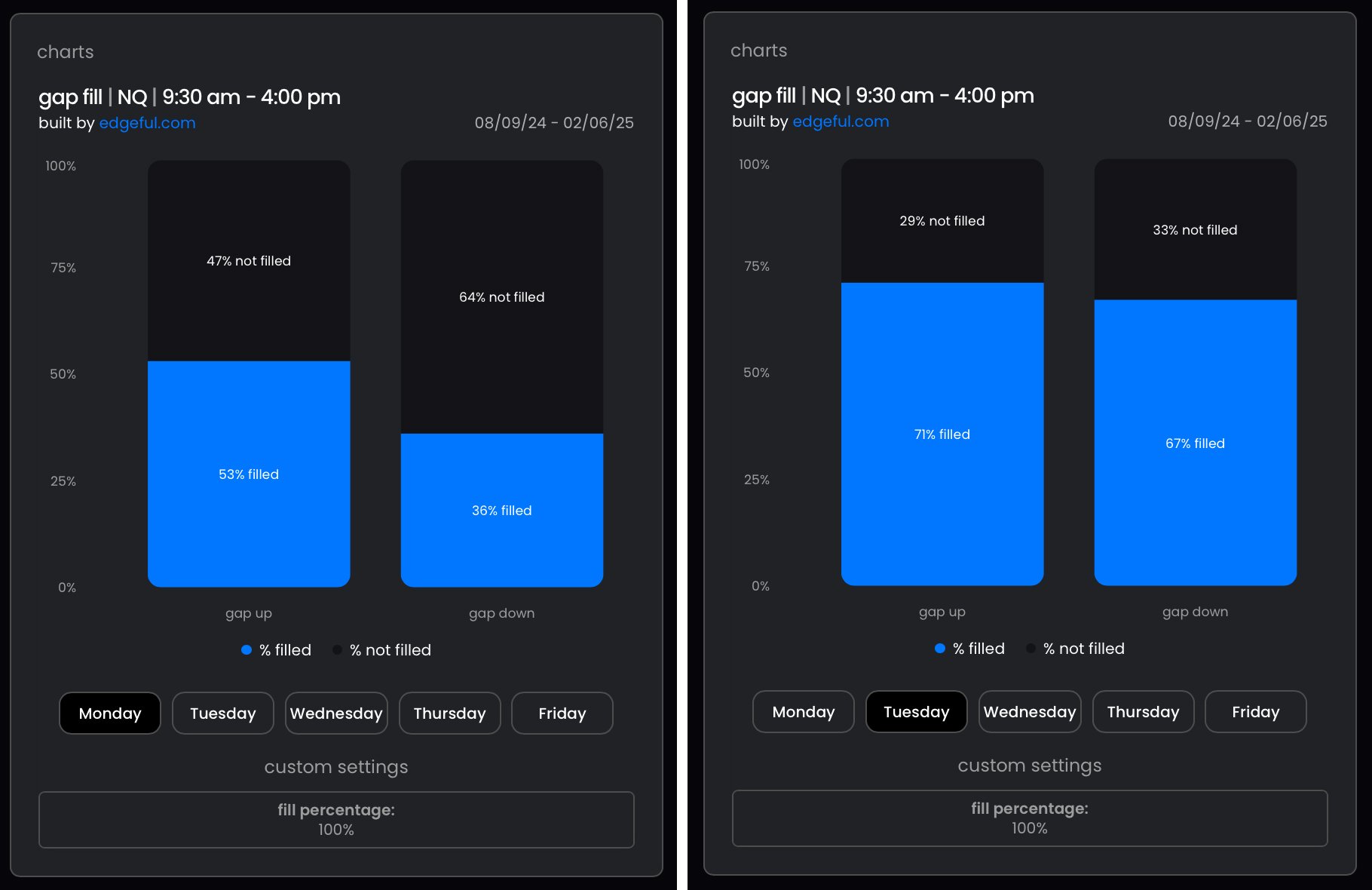The height and width of the screenshot is (890, 1372).
Task: Click 'charts' heading in left panel
Action: (66, 52)
